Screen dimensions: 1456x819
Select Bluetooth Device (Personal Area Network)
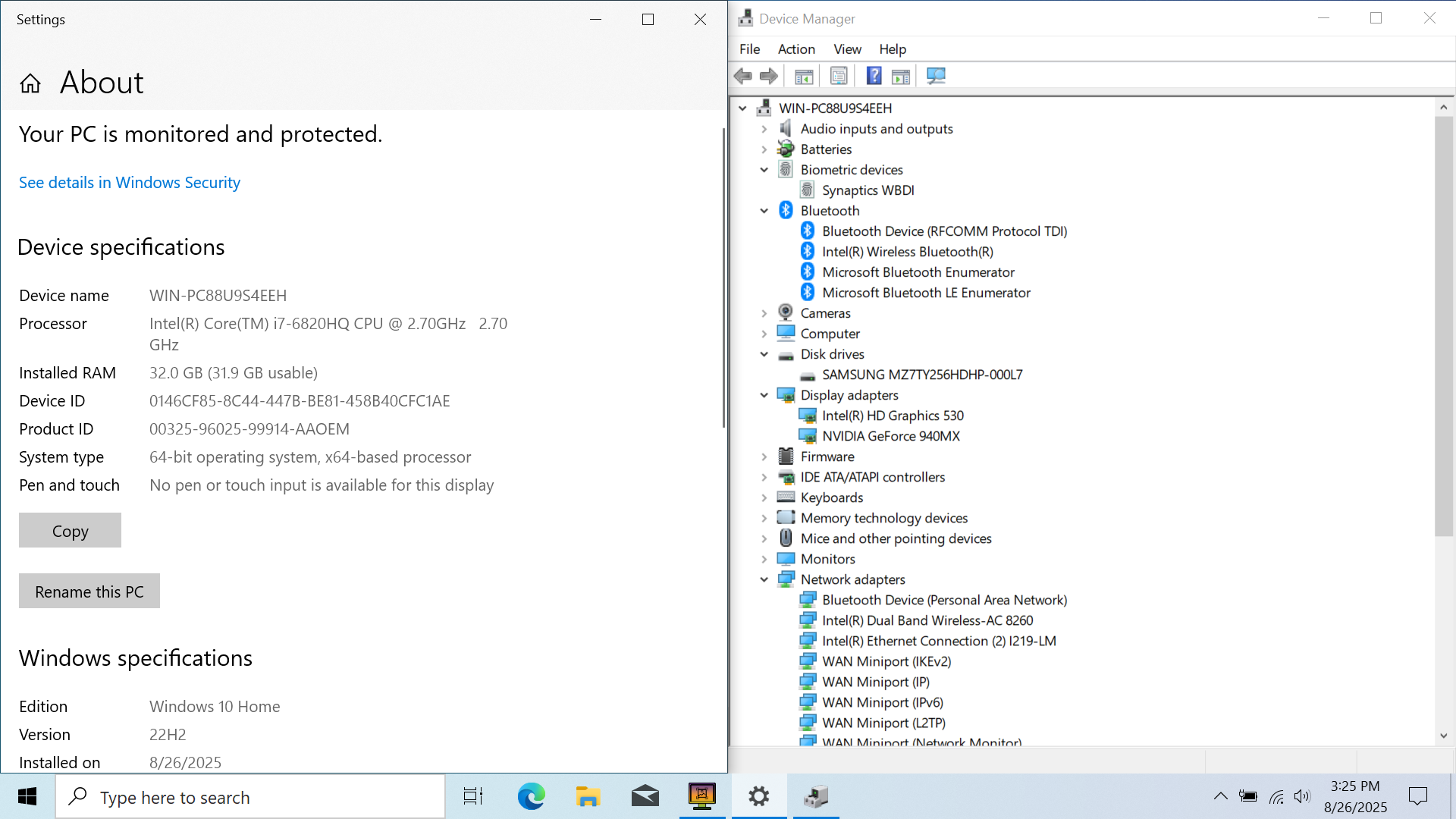click(x=944, y=600)
